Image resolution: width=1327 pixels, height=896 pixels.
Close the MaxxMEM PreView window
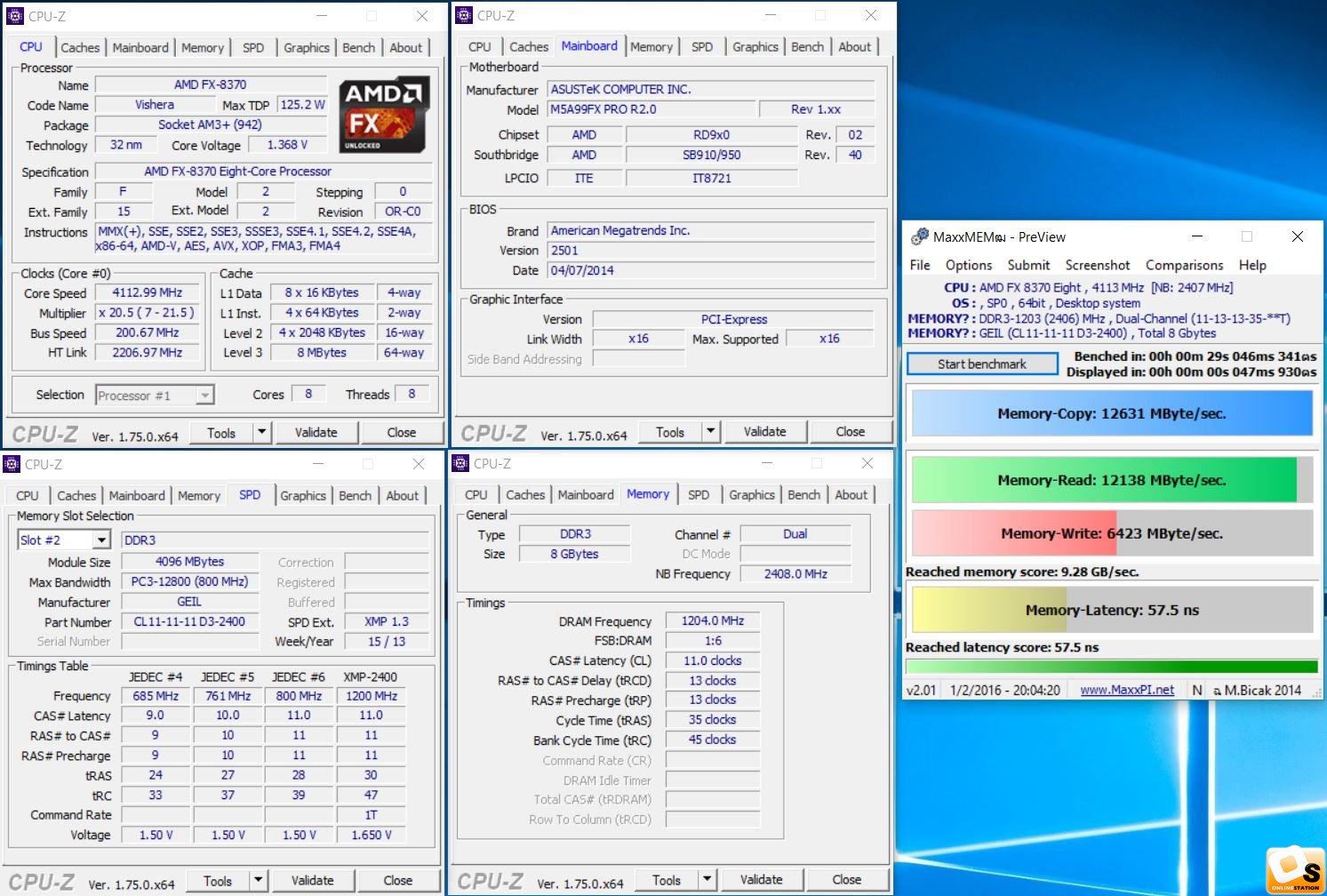click(1298, 236)
